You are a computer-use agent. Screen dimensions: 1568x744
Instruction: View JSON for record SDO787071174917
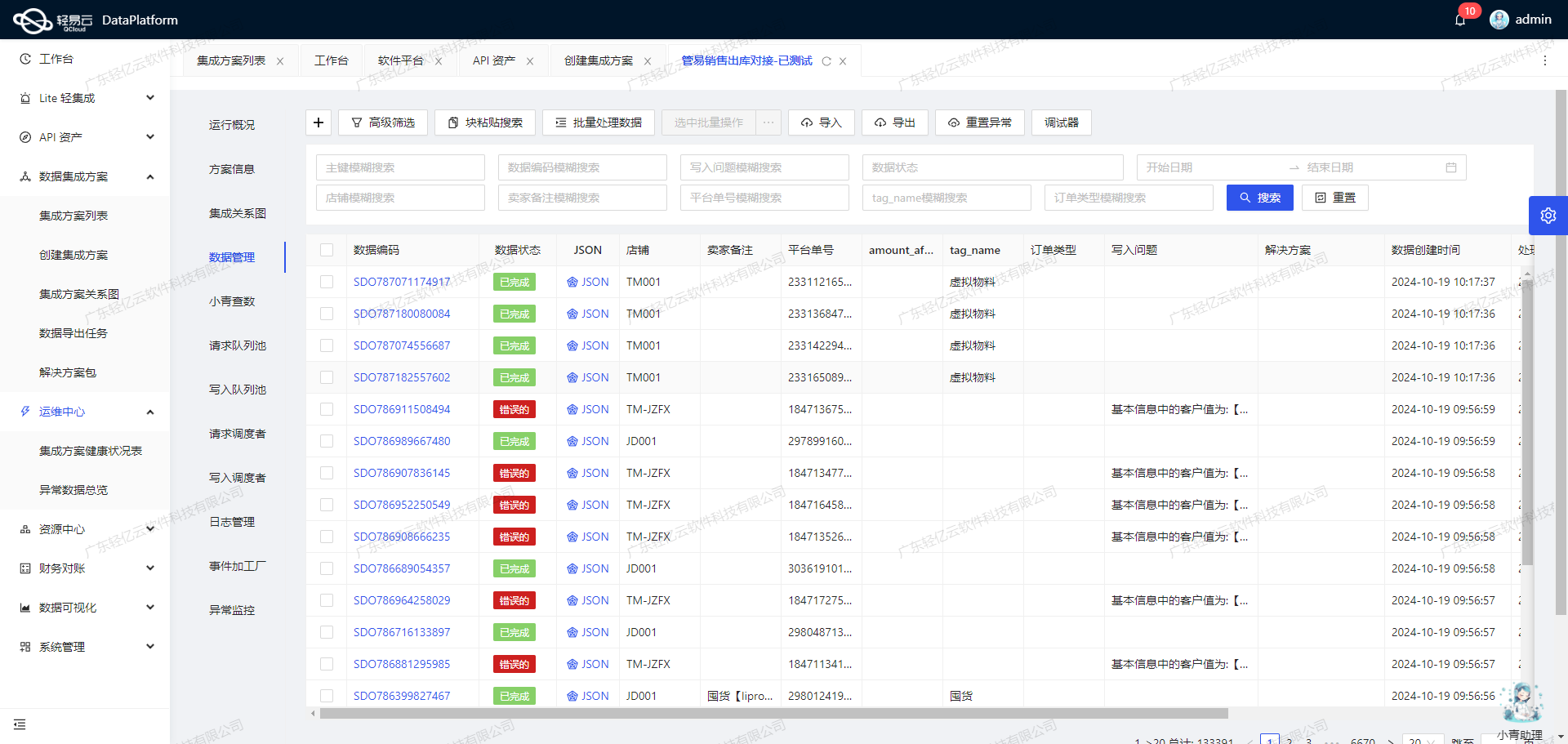(588, 282)
